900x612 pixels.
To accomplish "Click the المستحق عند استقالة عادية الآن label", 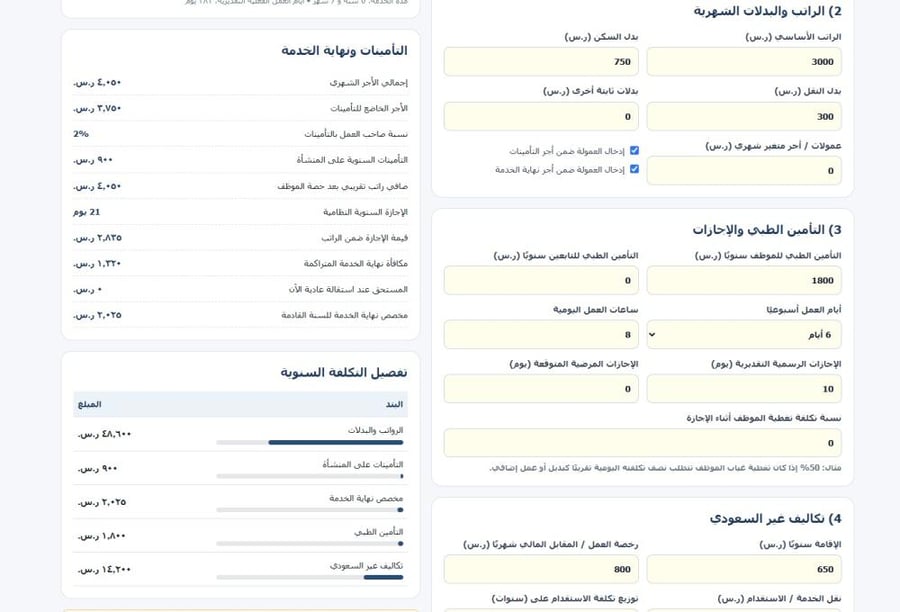I will (348, 290).
